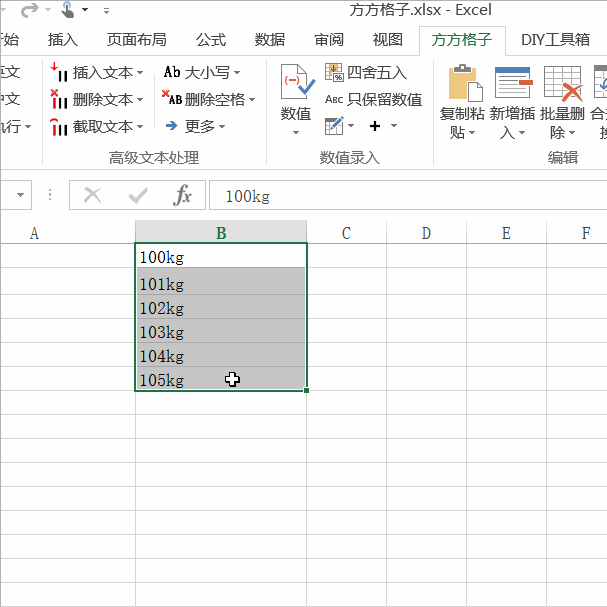Click the 四舍五入 rounding button
This screenshot has height=607, width=607.
pos(366,73)
